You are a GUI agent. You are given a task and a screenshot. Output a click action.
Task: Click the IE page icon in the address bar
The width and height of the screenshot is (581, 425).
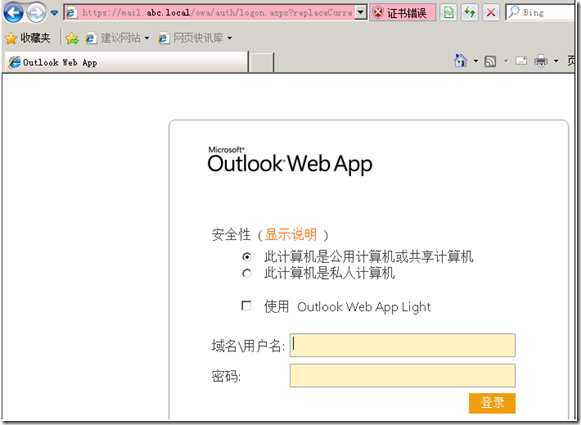[x=71, y=13]
